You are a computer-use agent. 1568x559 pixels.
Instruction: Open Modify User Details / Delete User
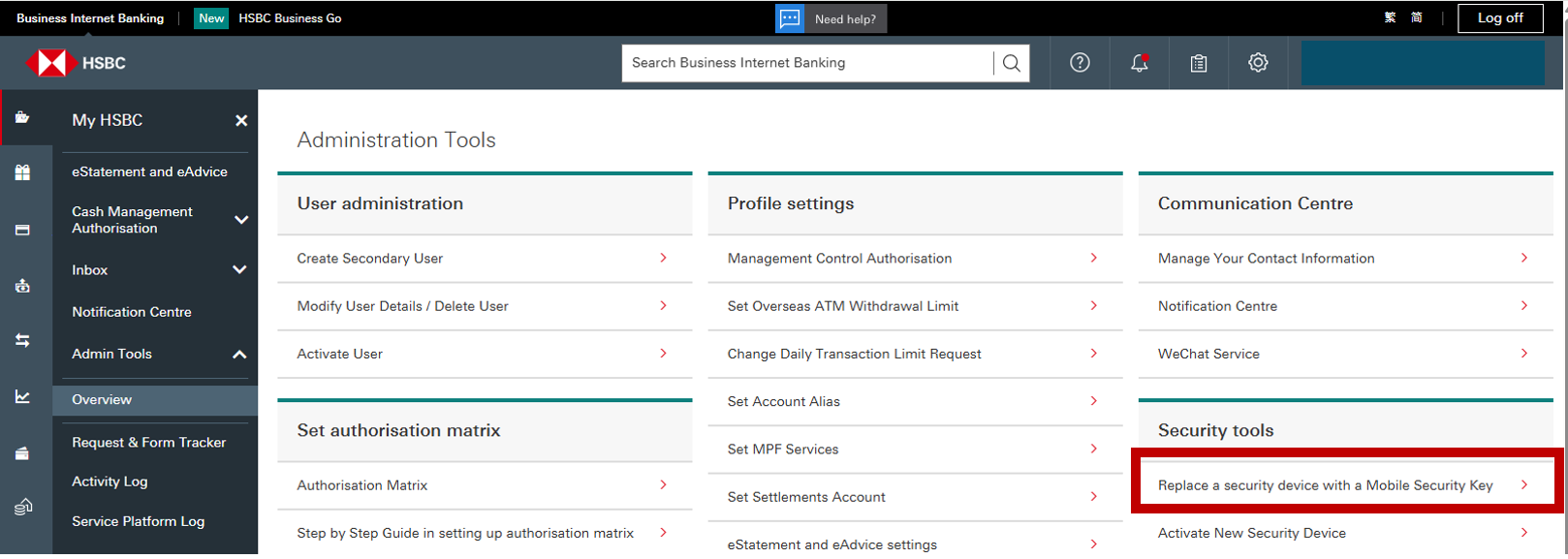485,306
